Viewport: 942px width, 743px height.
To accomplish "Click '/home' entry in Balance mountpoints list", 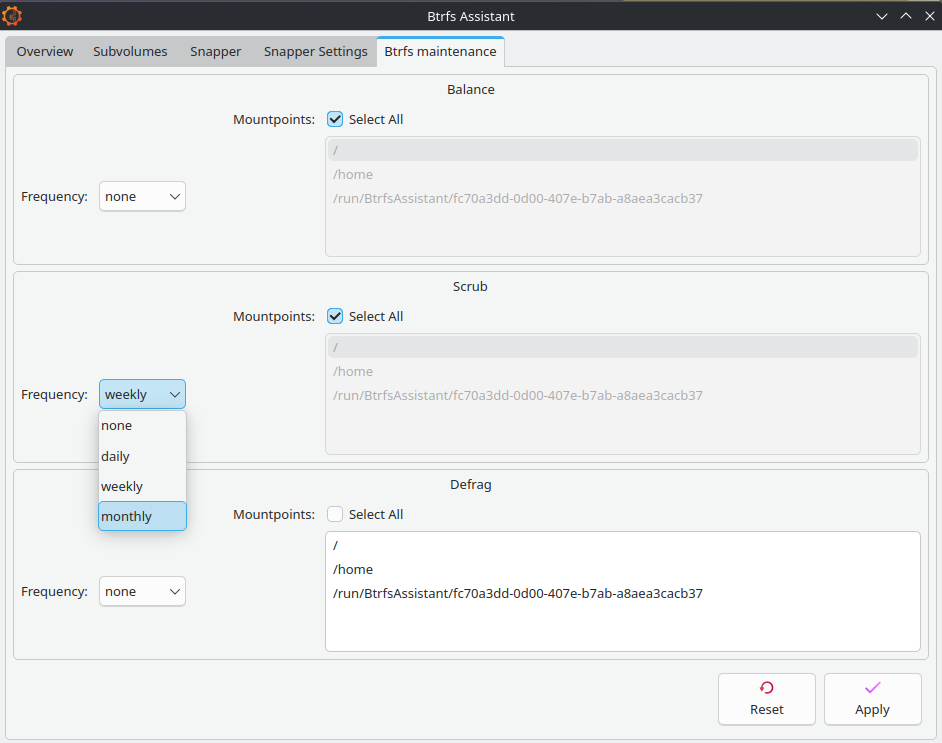I will point(623,175).
